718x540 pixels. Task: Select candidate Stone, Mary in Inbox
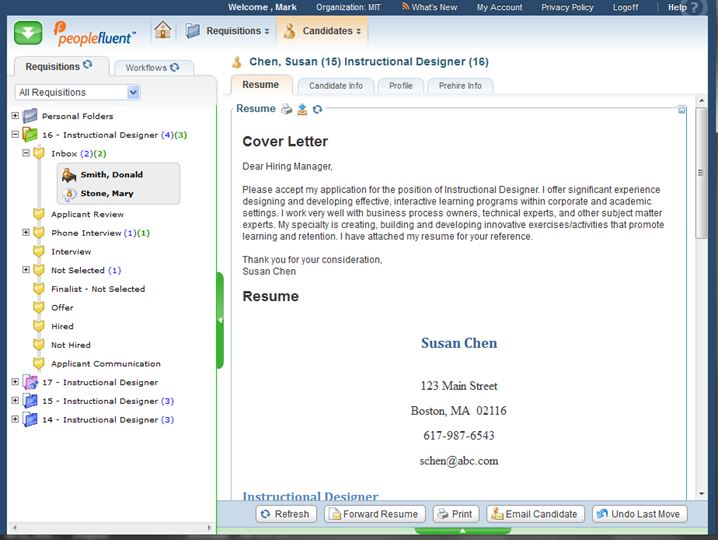(x=107, y=194)
